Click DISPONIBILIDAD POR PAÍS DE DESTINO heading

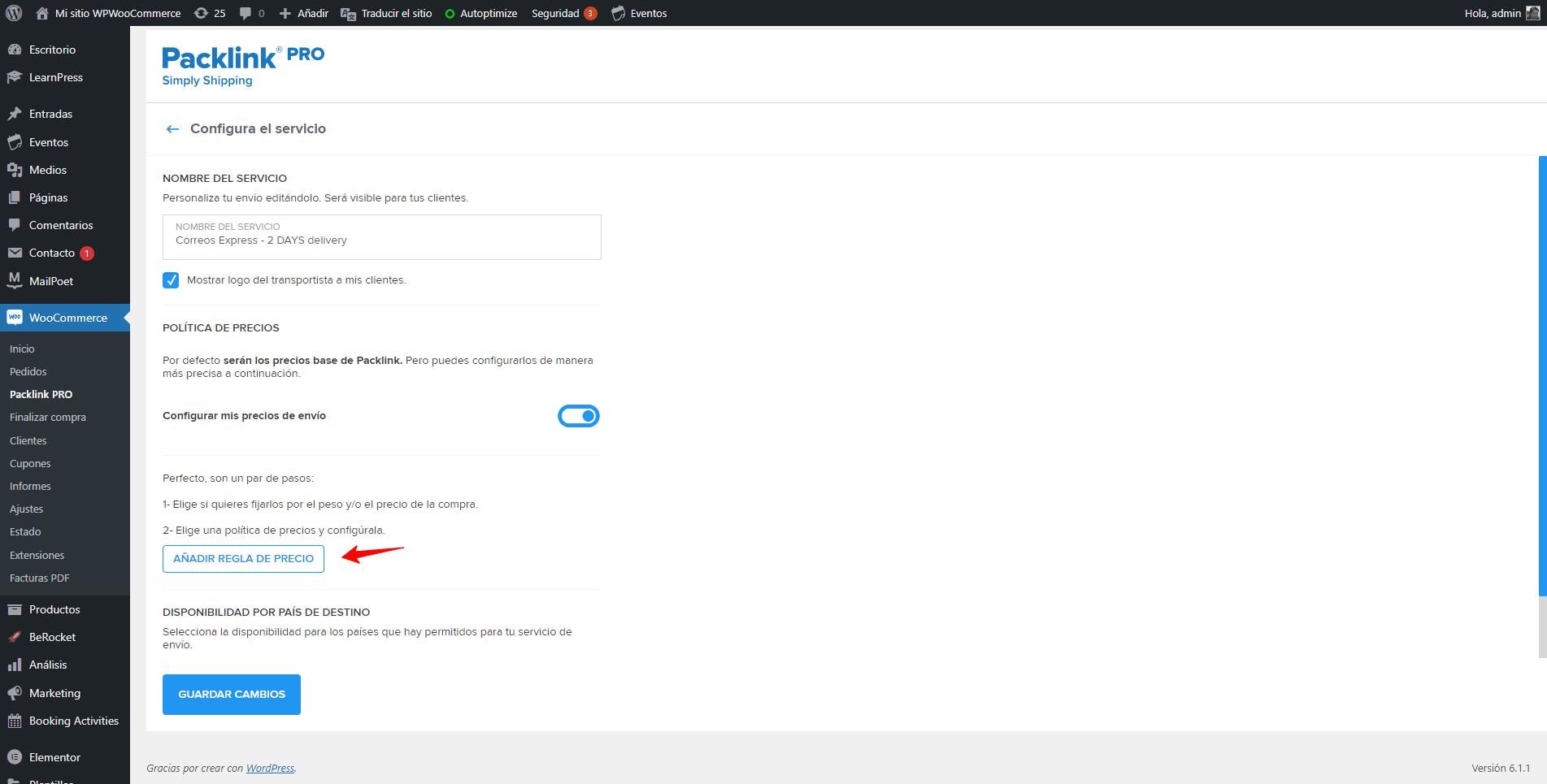(266, 613)
